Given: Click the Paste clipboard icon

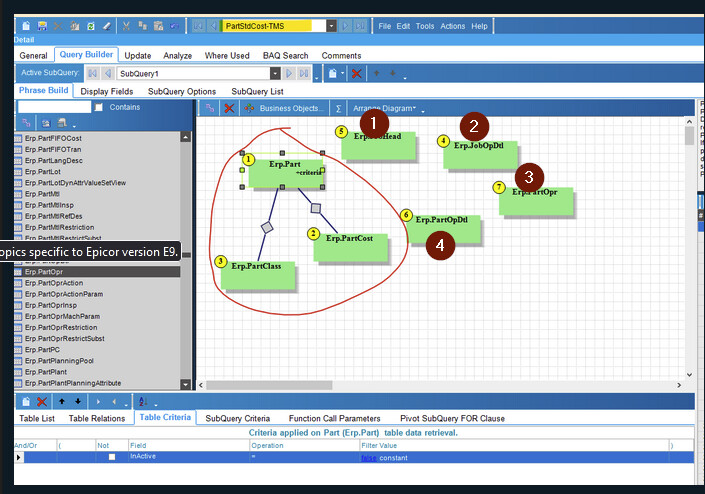Looking at the screenshot, I should point(158,26).
